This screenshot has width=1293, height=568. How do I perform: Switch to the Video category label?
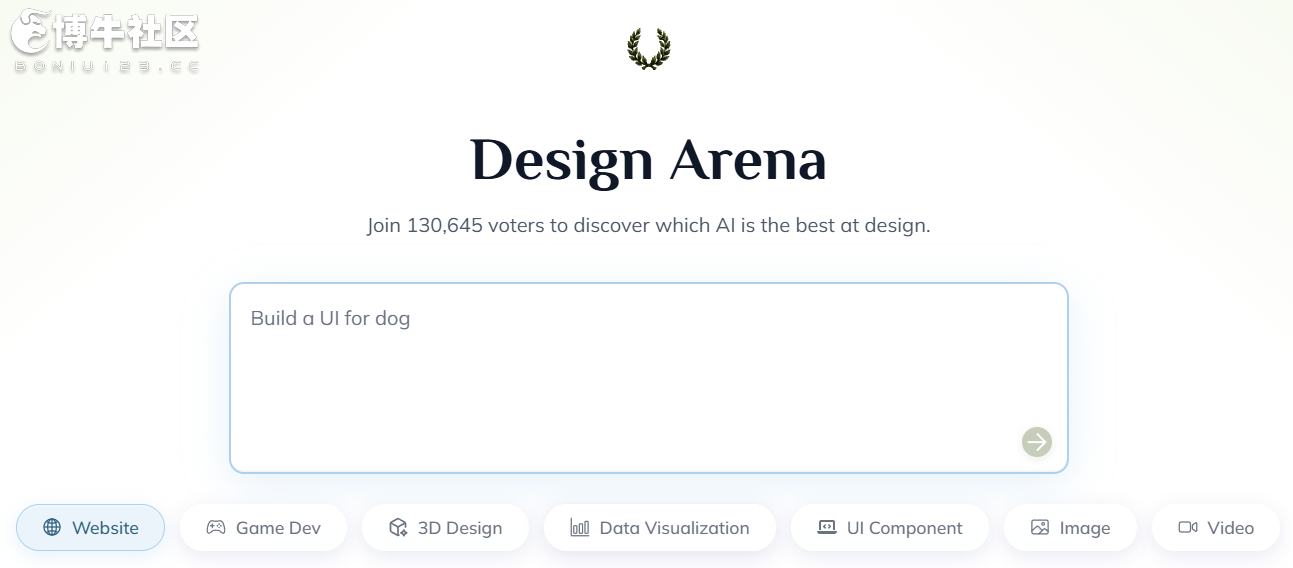[x=1230, y=528]
